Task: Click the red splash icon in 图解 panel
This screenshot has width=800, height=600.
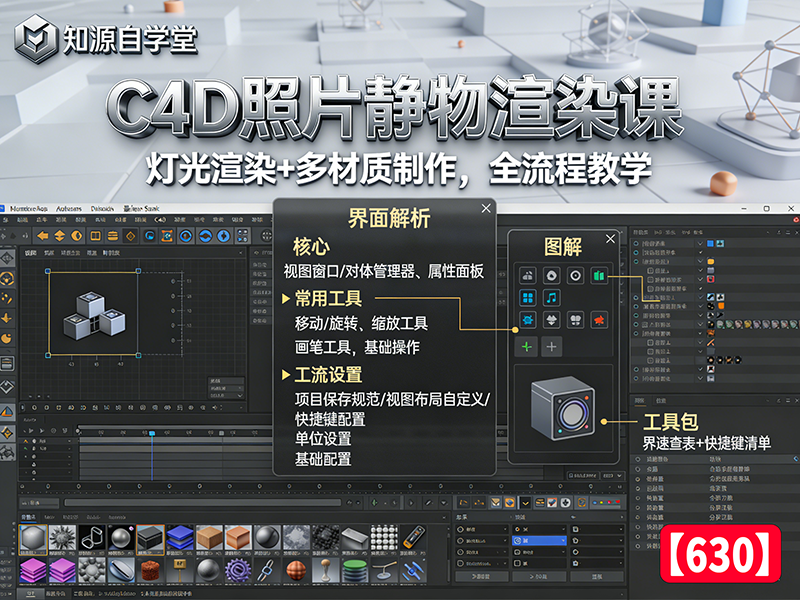Action: click(601, 320)
